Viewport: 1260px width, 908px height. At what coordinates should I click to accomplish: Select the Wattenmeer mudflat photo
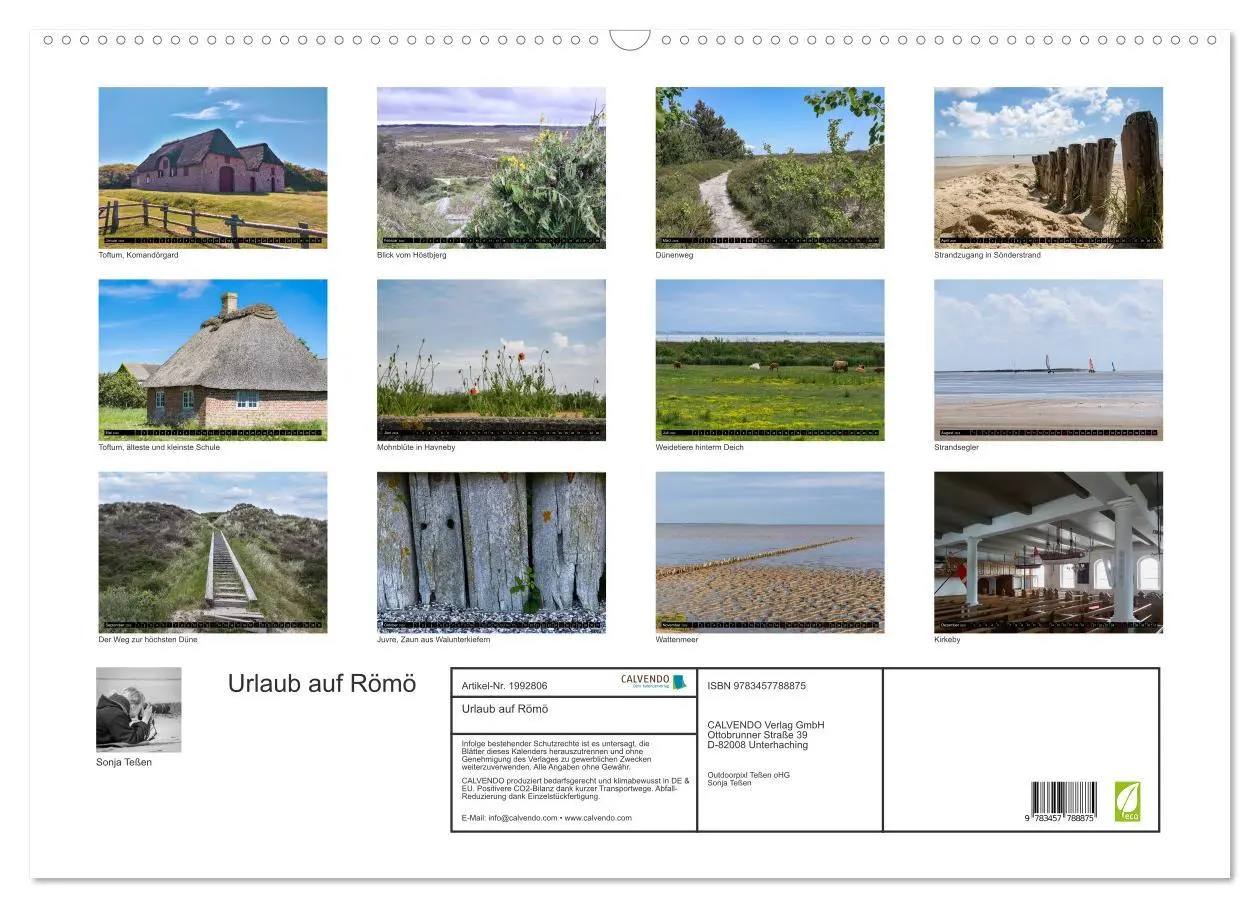[x=770, y=552]
